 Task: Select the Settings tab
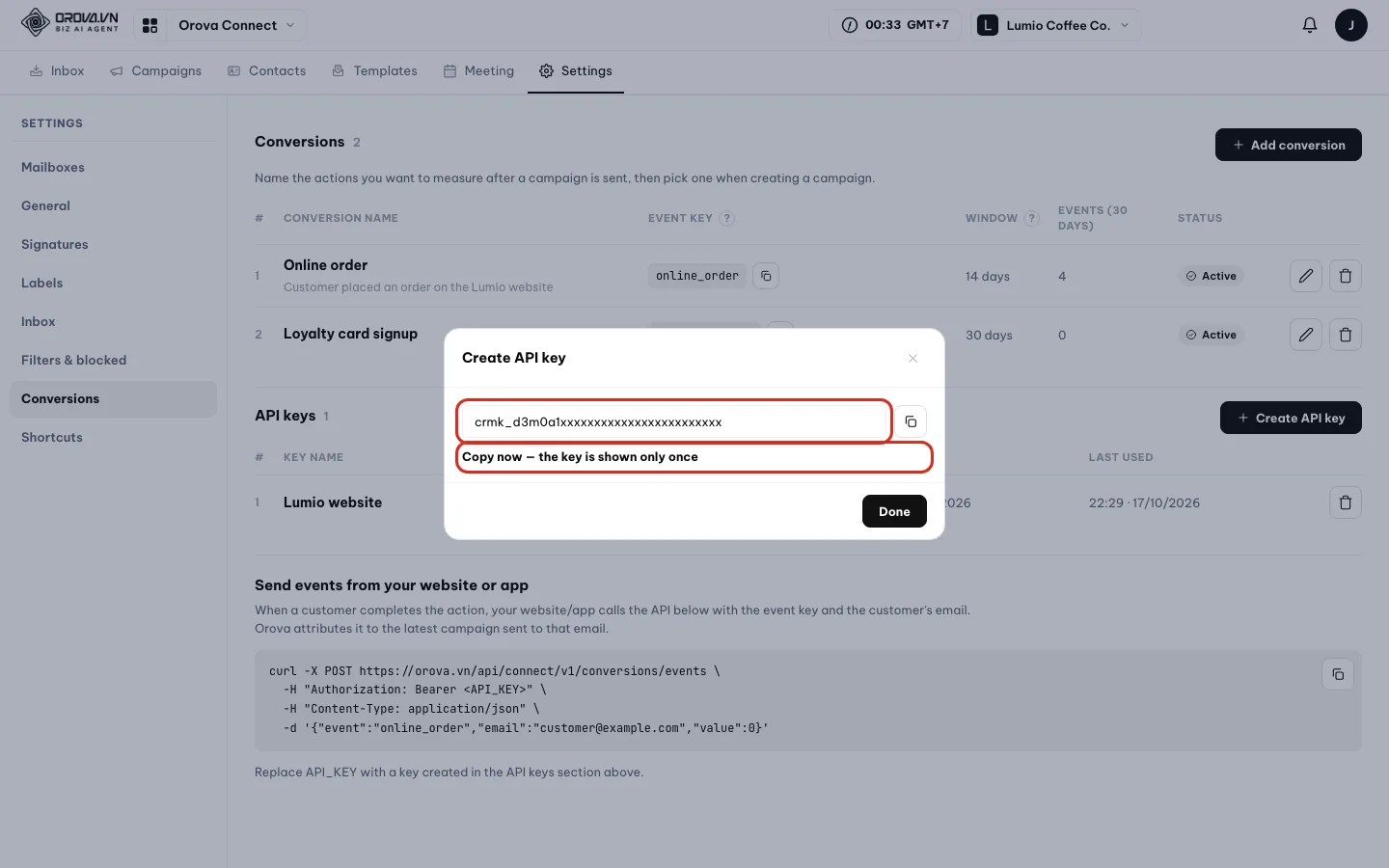tap(576, 70)
